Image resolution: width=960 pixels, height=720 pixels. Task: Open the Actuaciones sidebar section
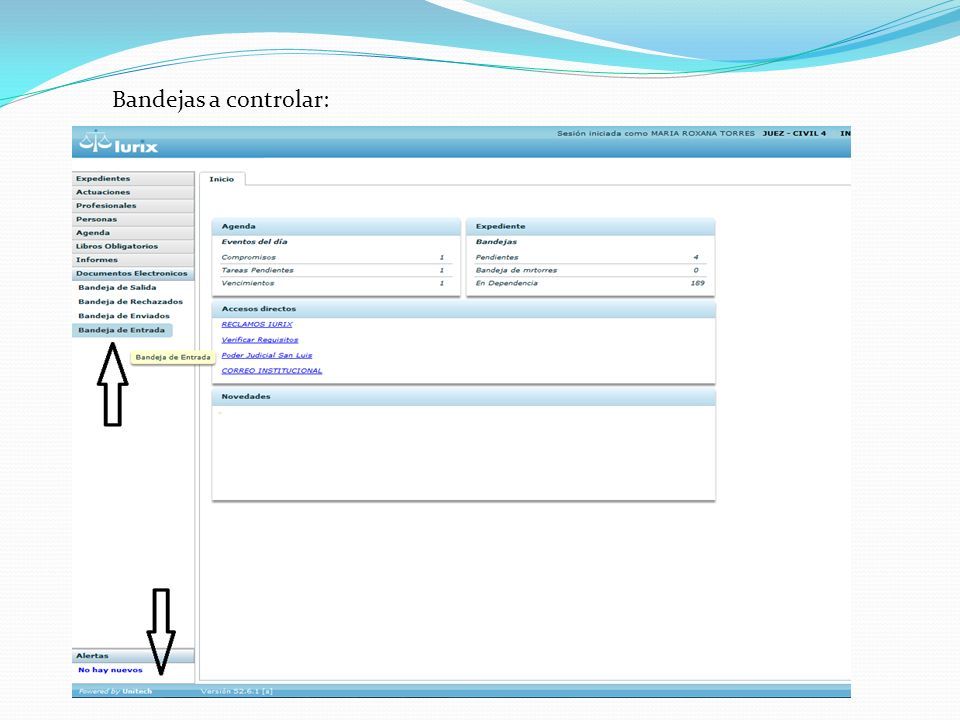[133, 192]
